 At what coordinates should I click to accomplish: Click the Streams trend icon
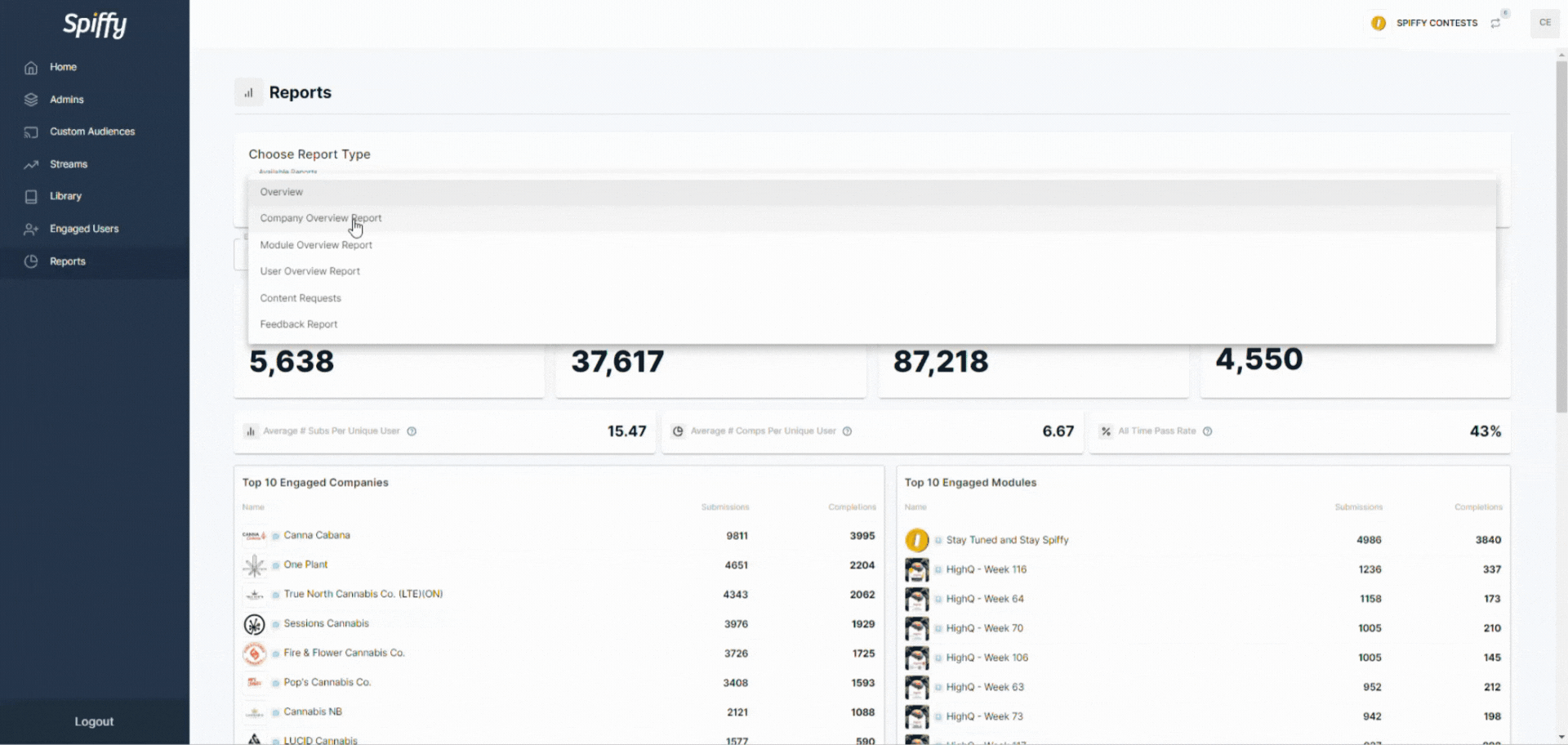coord(31,164)
